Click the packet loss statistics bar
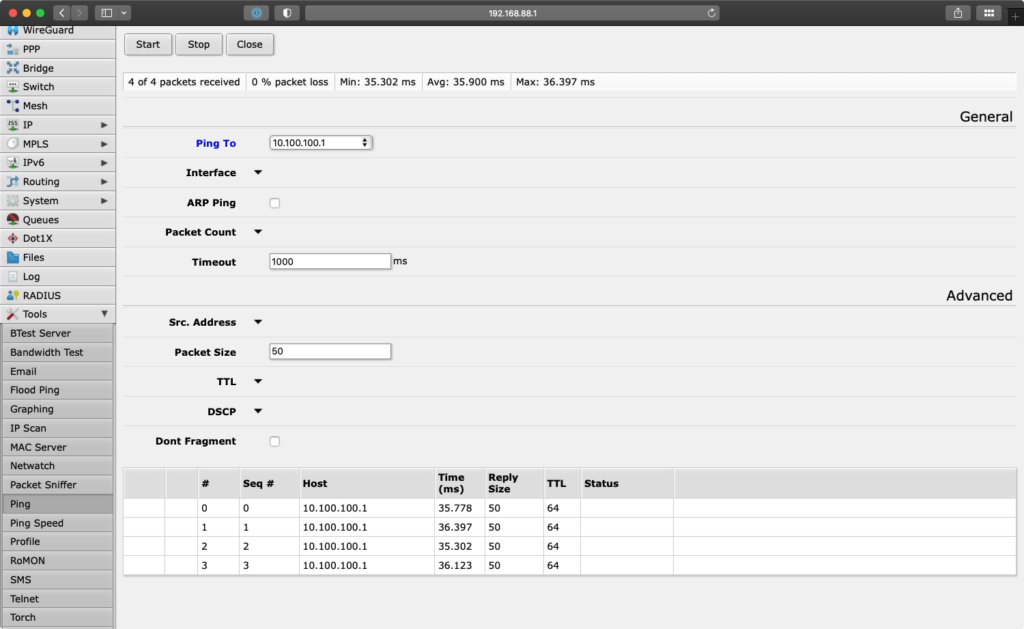1024x629 pixels. pos(290,81)
